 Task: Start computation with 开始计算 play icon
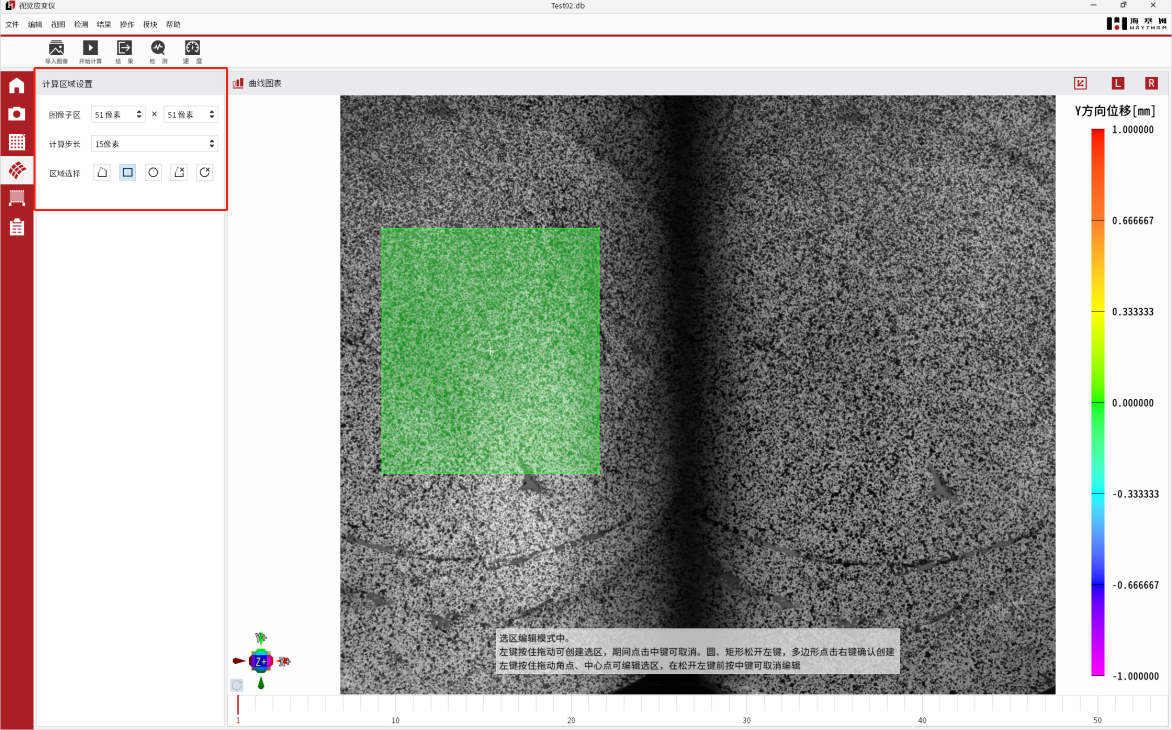pyautogui.click(x=90, y=48)
